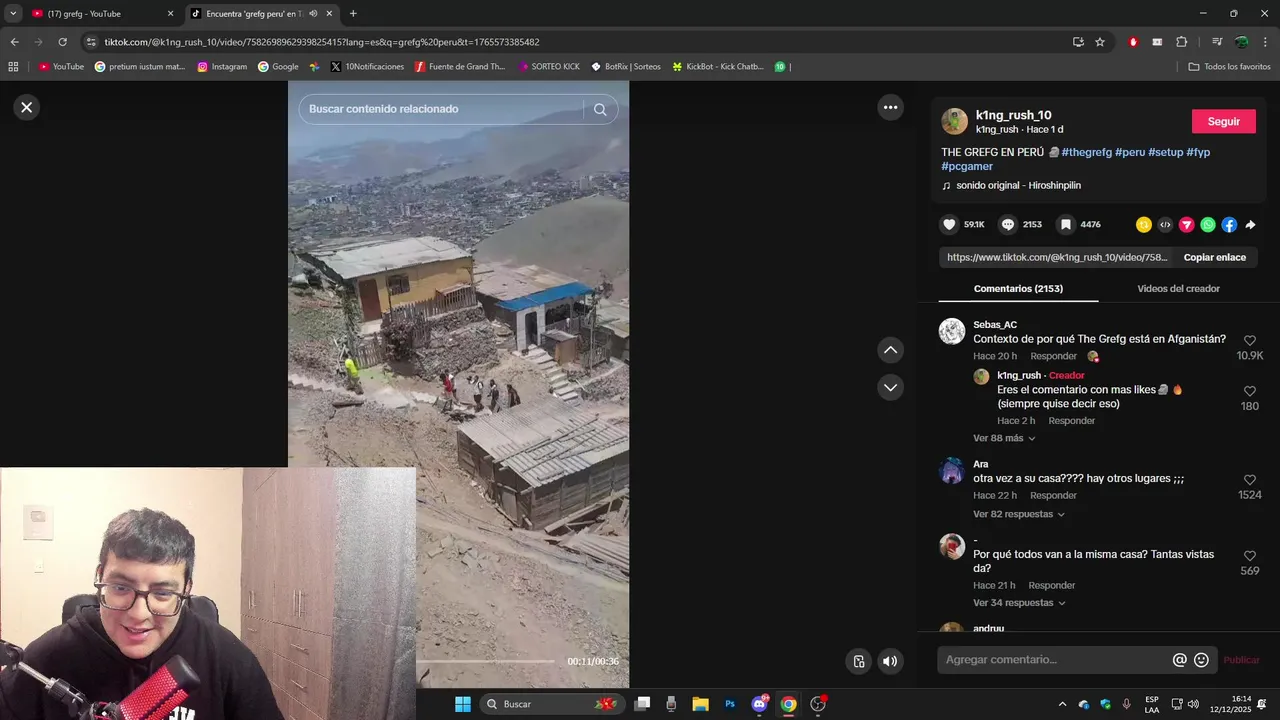Click Publicar to post comment

1241,660
